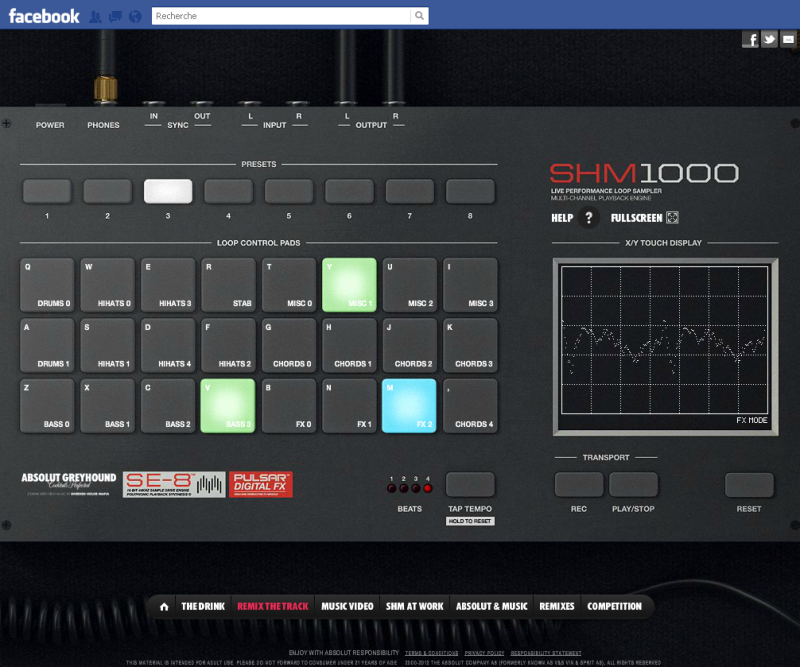This screenshot has width=800, height=667.
Task: Click the Absolut Greyhound logo
Action: [x=68, y=483]
